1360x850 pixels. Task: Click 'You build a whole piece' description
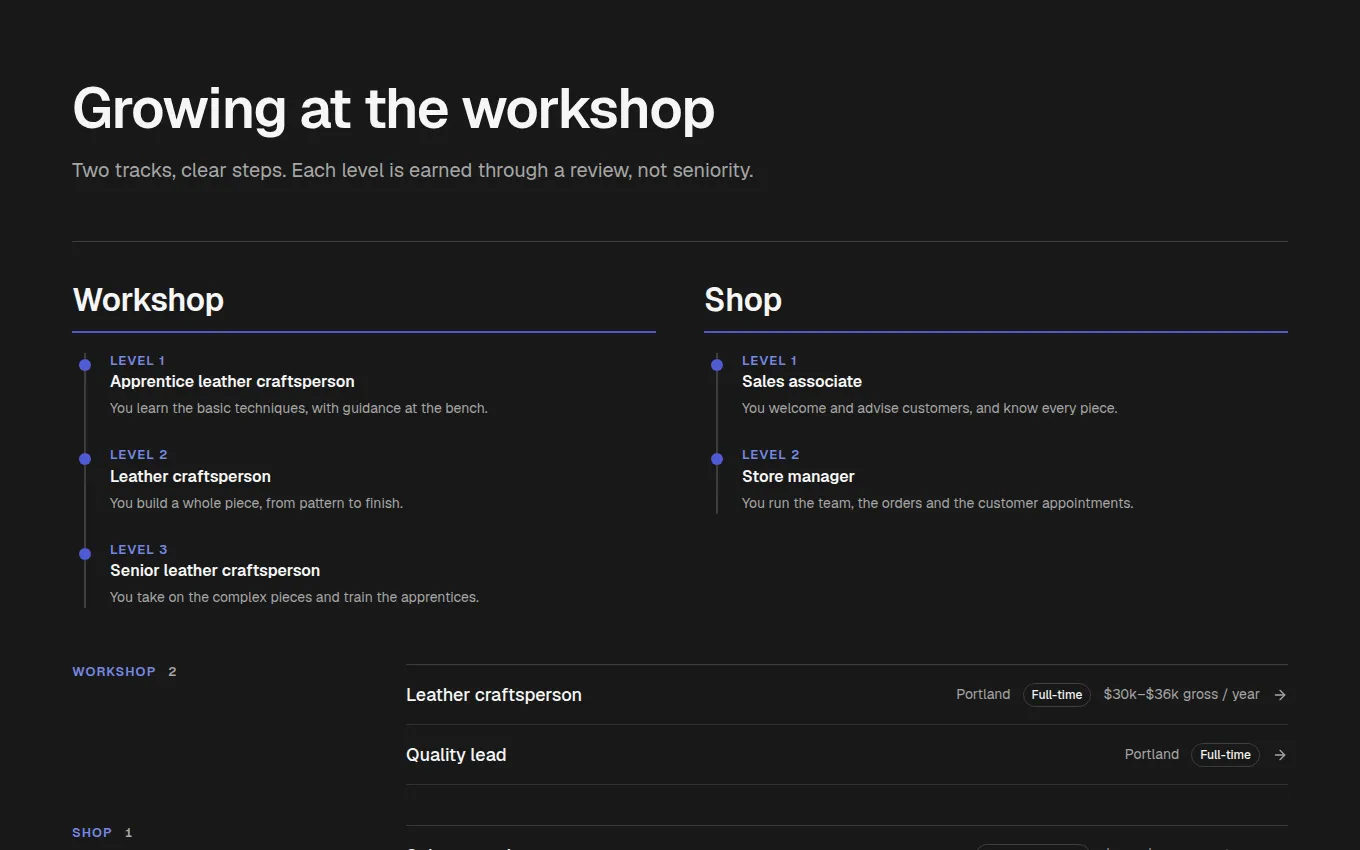256,504
